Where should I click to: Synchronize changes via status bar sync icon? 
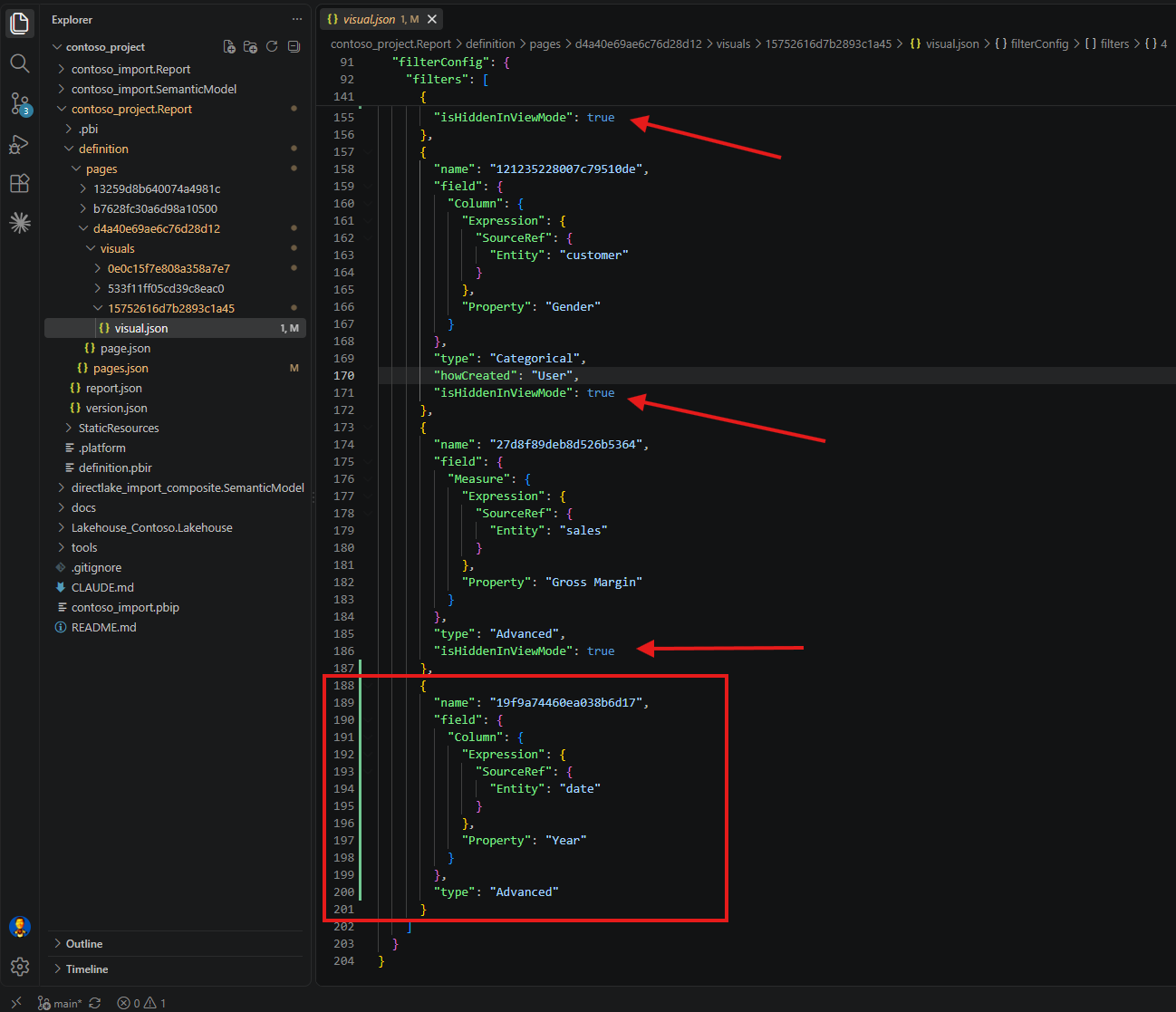pyautogui.click(x=95, y=1003)
